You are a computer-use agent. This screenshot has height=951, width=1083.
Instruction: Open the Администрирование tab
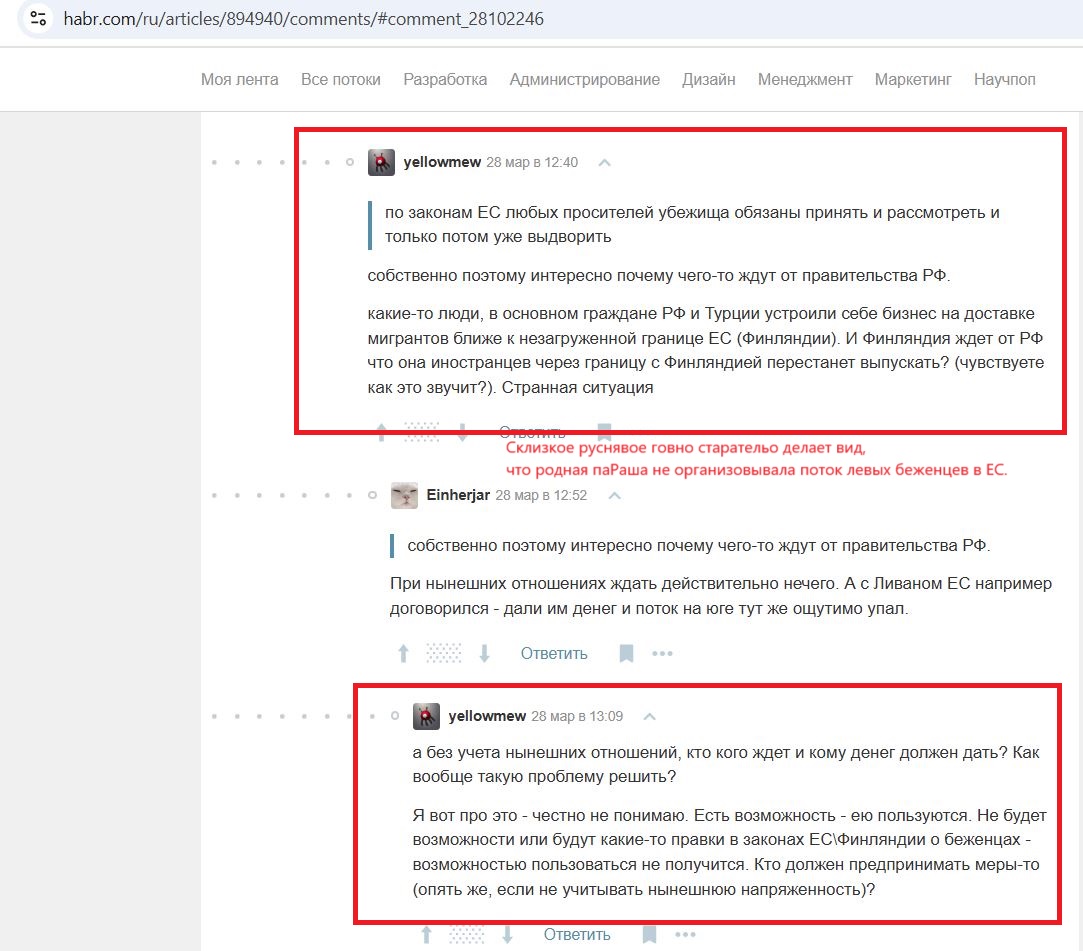(x=584, y=79)
